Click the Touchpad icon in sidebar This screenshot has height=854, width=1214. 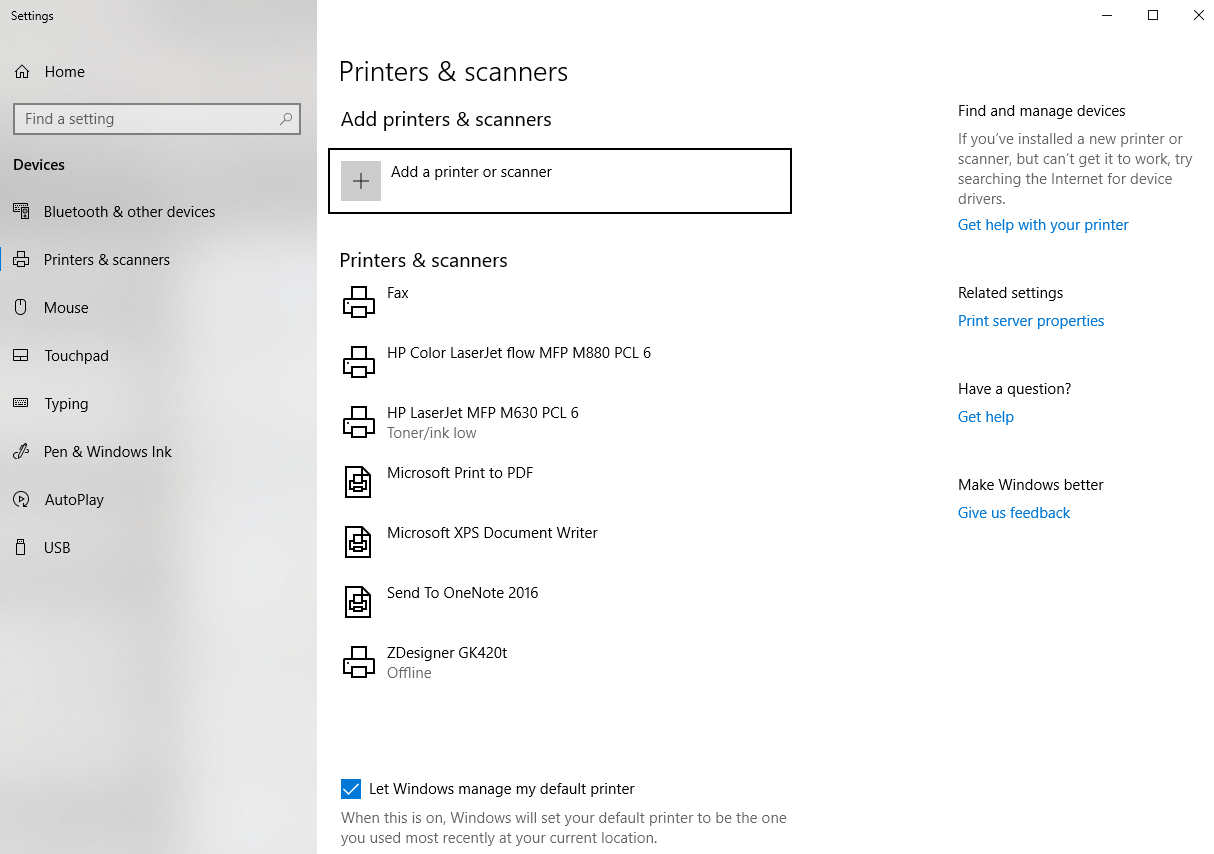tap(21, 356)
